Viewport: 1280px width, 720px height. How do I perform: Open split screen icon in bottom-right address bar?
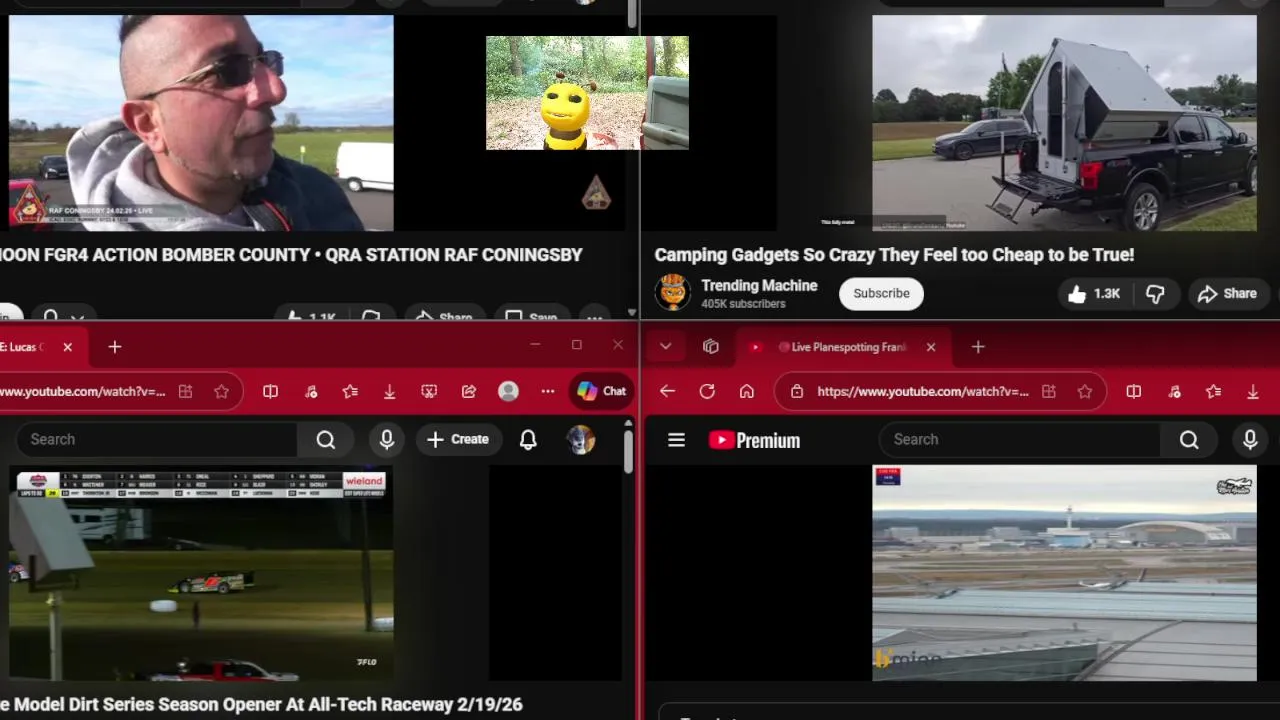click(x=1048, y=392)
